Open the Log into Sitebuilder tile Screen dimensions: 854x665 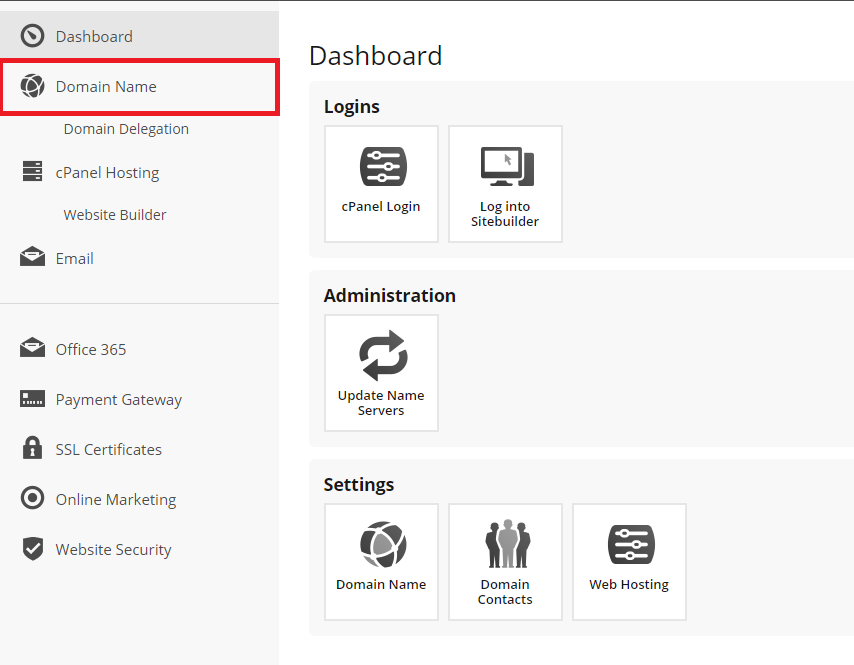point(505,184)
